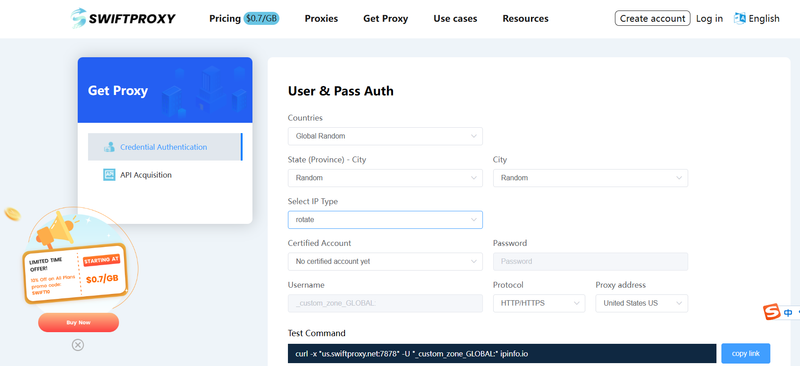Viewport: 800px width, 366px height.
Task: Click the Username input field
Action: click(385, 303)
